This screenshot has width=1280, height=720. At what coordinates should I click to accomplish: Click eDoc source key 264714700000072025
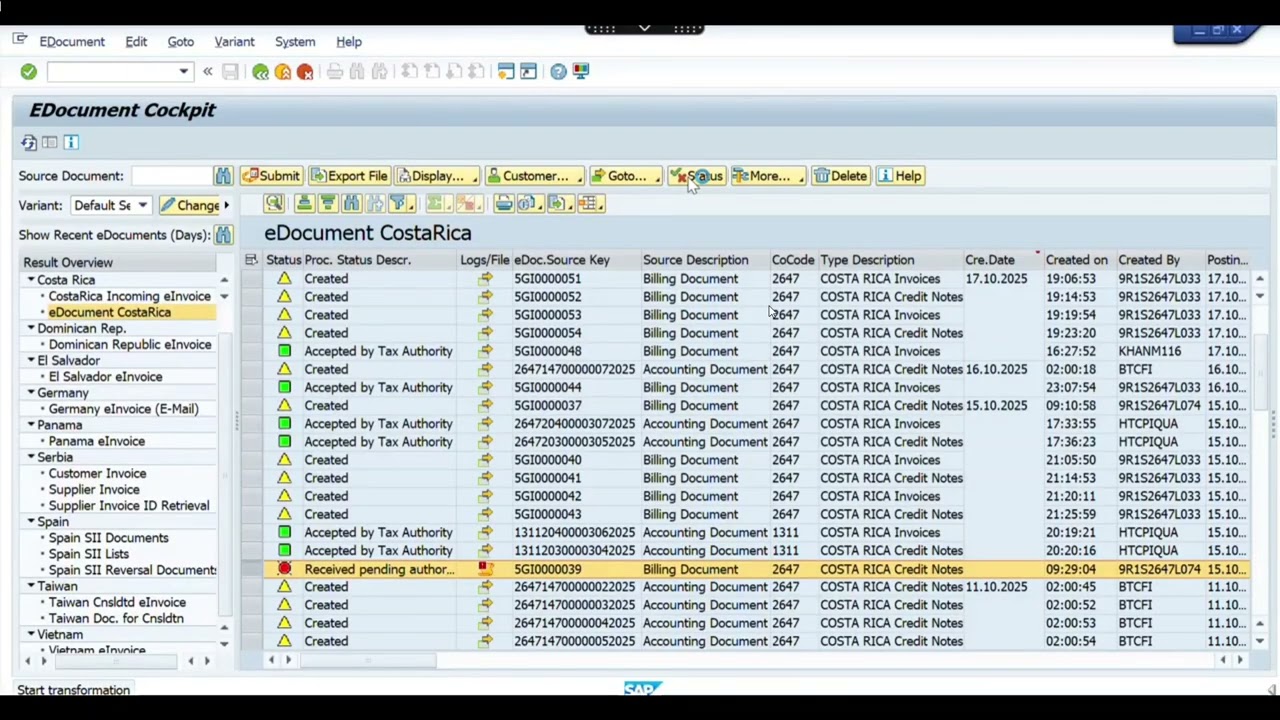[x=574, y=369]
